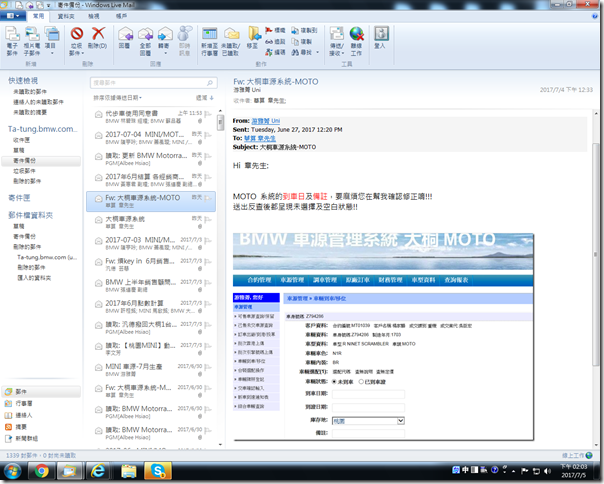
Task: Flag the message using 標幟 in ribbon
Action: coord(275,30)
